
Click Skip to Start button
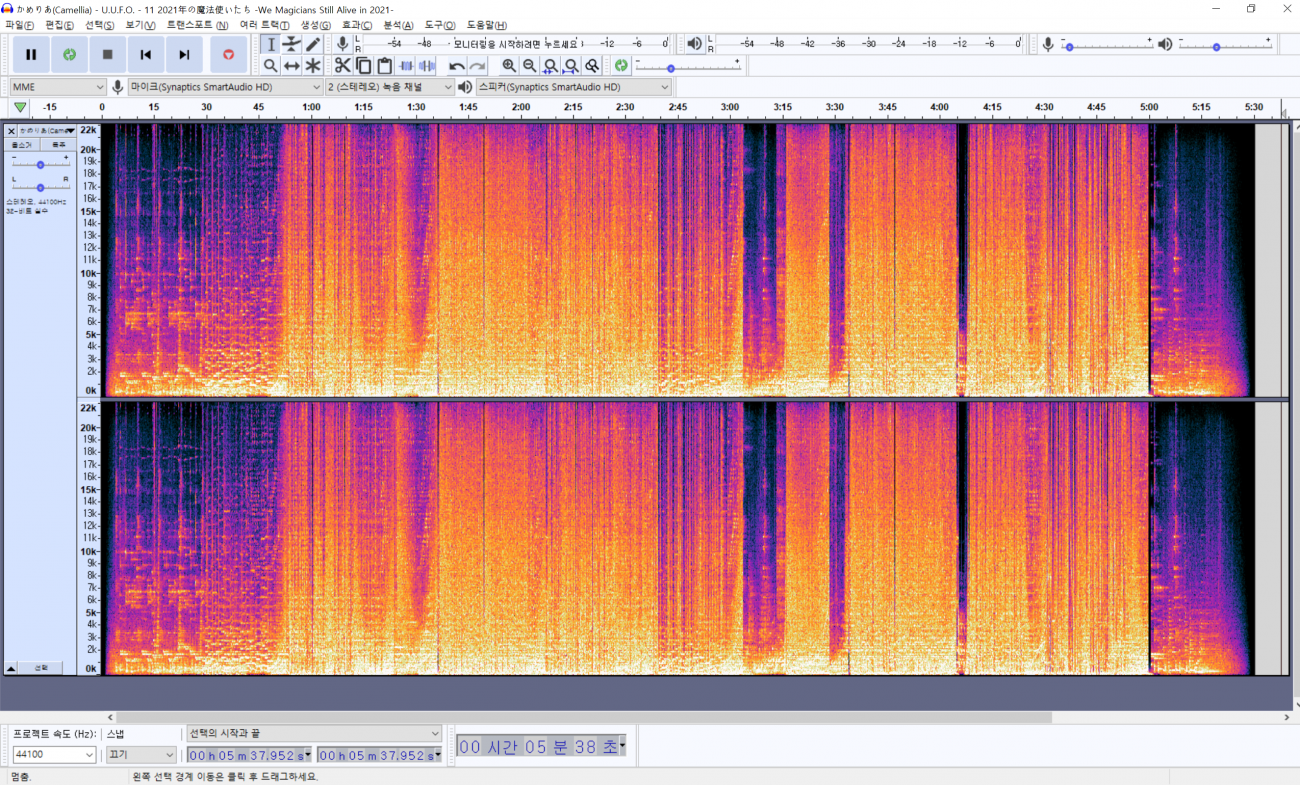(146, 55)
